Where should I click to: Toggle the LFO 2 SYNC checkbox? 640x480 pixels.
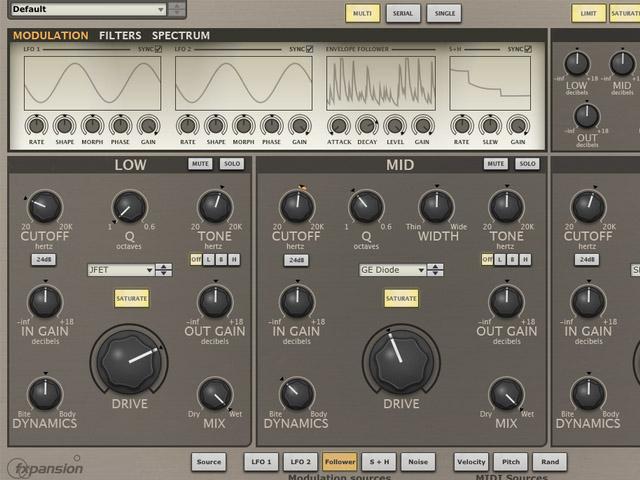tap(311, 49)
